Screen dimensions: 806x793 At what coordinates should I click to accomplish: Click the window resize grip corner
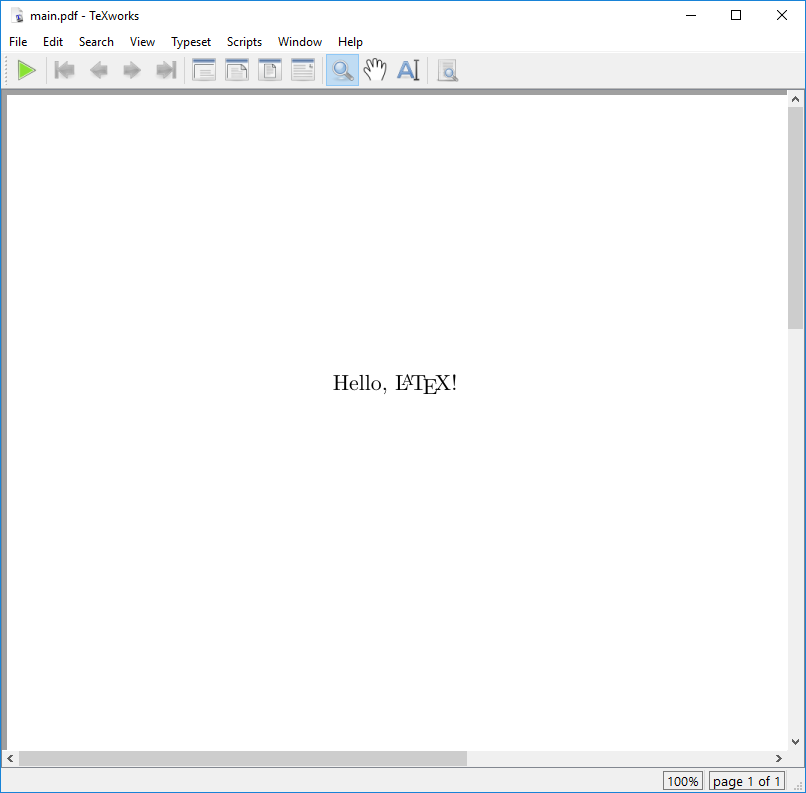pos(798,785)
